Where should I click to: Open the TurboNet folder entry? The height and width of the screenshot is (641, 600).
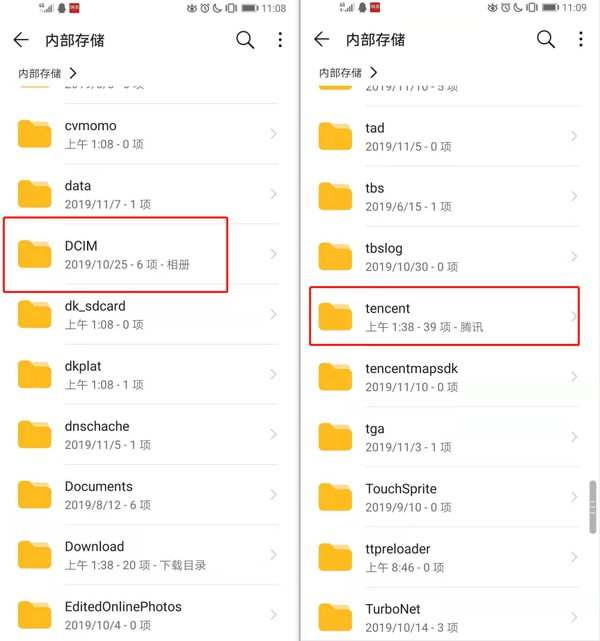pos(449,617)
